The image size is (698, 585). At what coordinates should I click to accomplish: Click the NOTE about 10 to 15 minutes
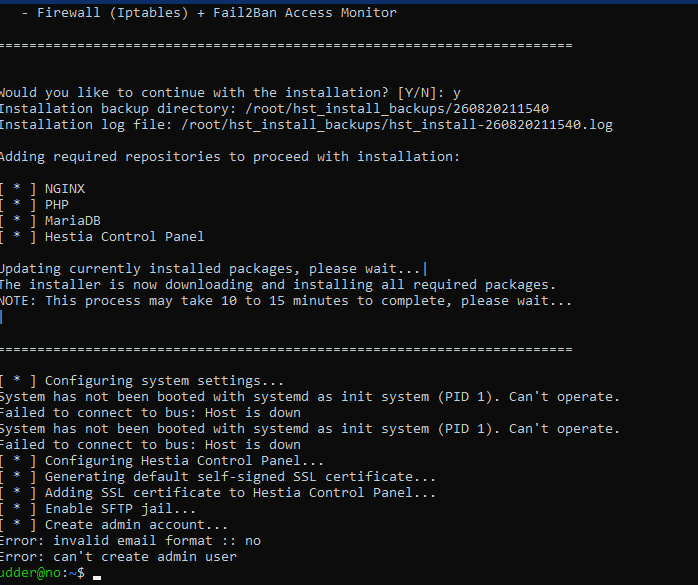(x=286, y=301)
